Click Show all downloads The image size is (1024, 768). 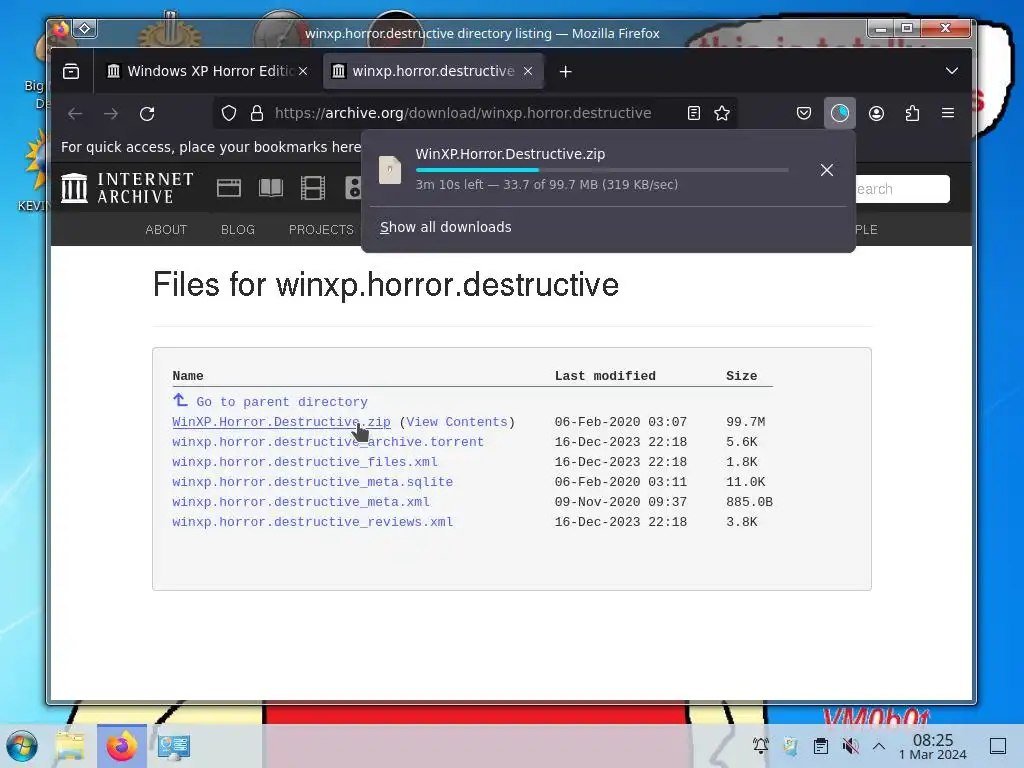click(x=445, y=227)
